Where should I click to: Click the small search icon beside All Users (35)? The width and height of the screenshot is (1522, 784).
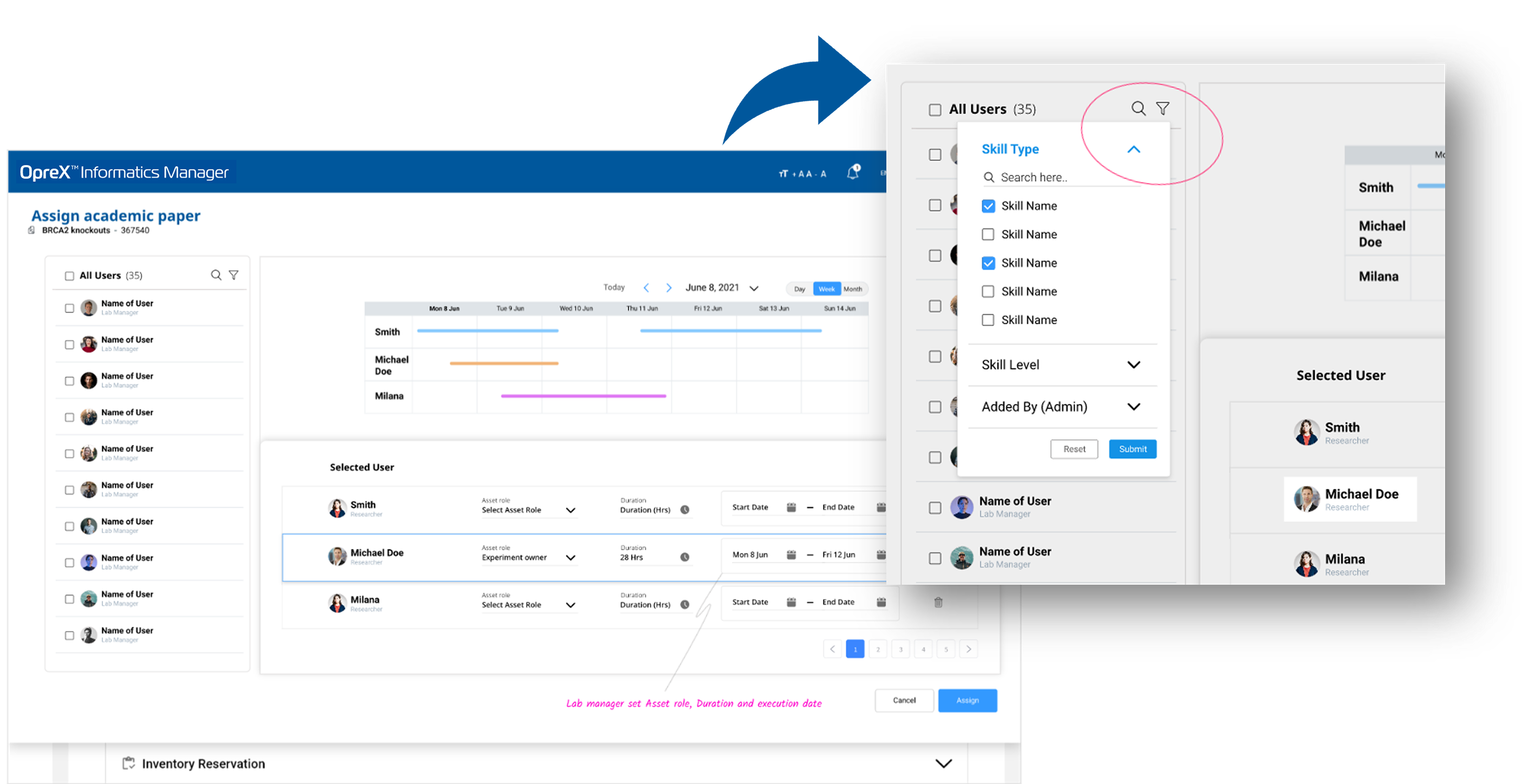(216, 275)
